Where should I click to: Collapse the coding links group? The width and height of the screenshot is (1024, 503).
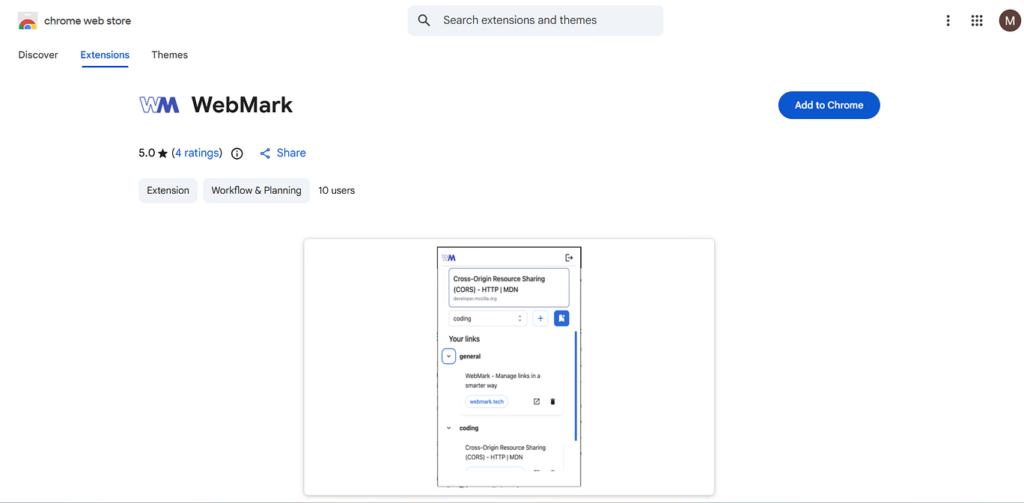click(449, 428)
